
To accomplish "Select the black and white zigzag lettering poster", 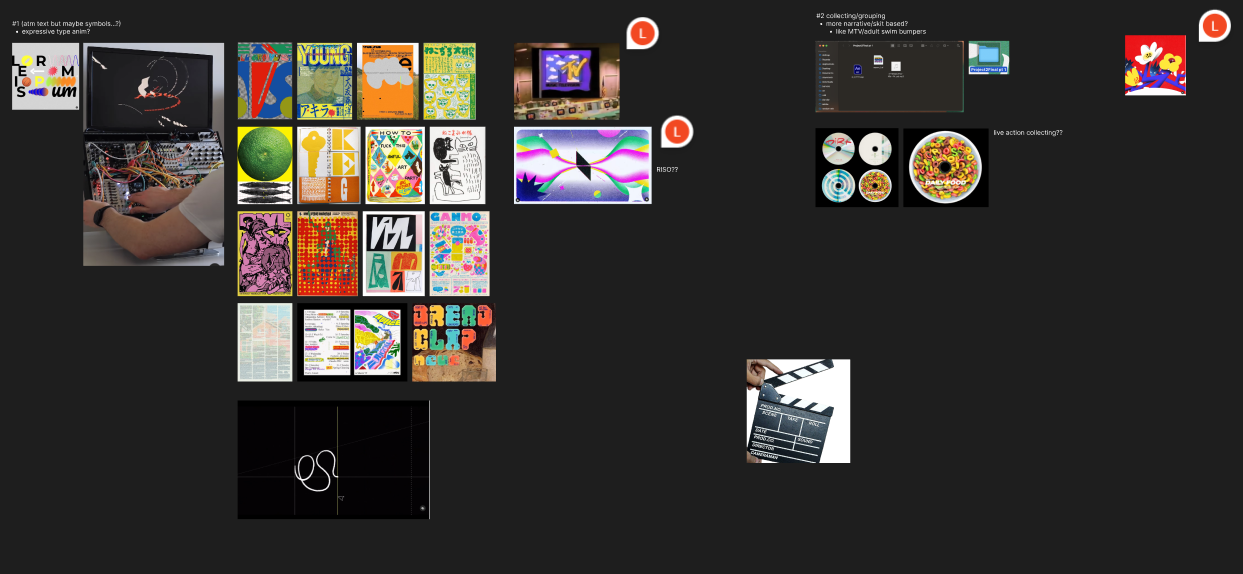I will pos(393,253).
